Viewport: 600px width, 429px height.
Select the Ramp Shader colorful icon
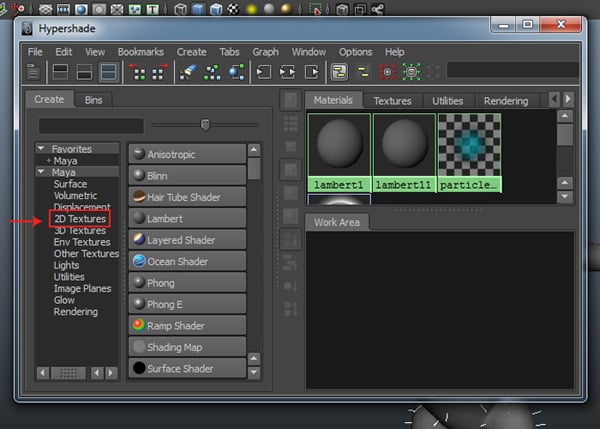coord(139,325)
